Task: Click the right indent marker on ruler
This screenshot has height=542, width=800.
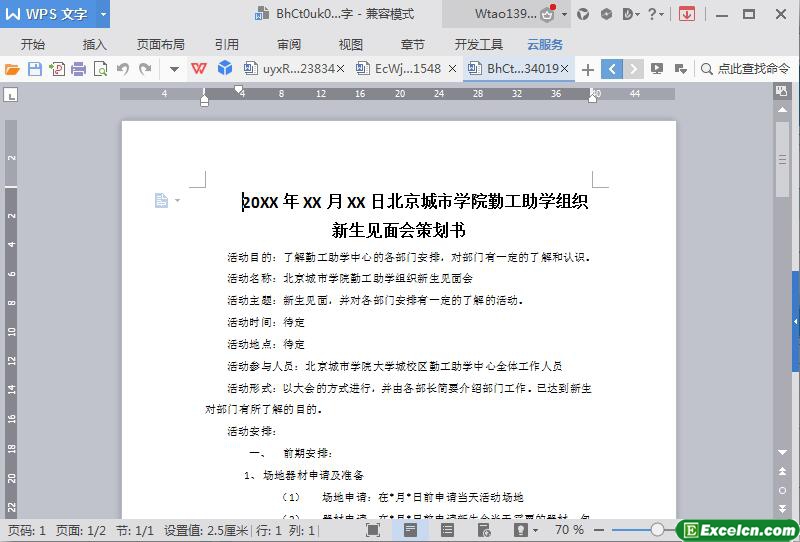Action: pos(592,97)
